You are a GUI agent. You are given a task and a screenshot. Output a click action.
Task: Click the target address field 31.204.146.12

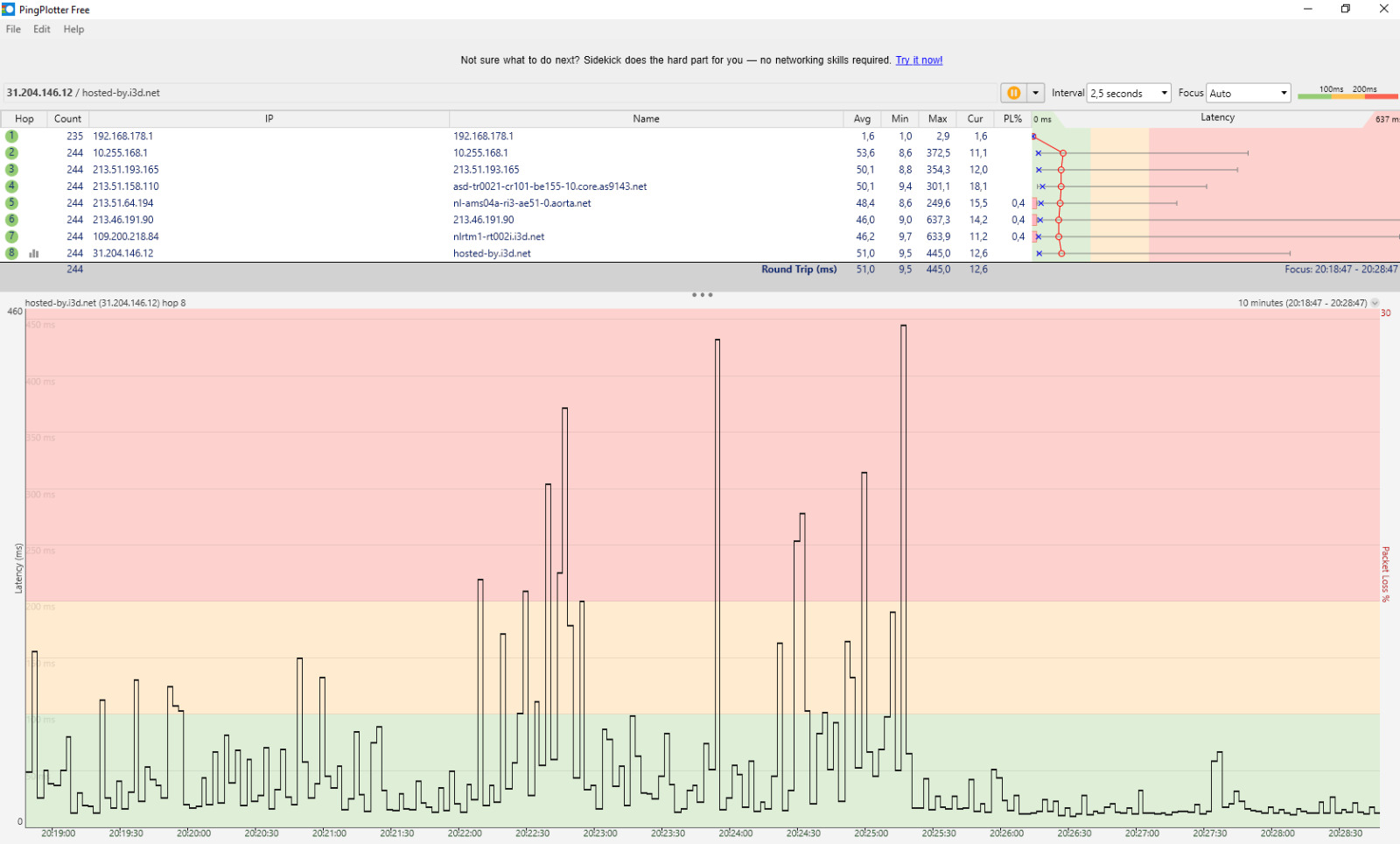click(x=499, y=93)
